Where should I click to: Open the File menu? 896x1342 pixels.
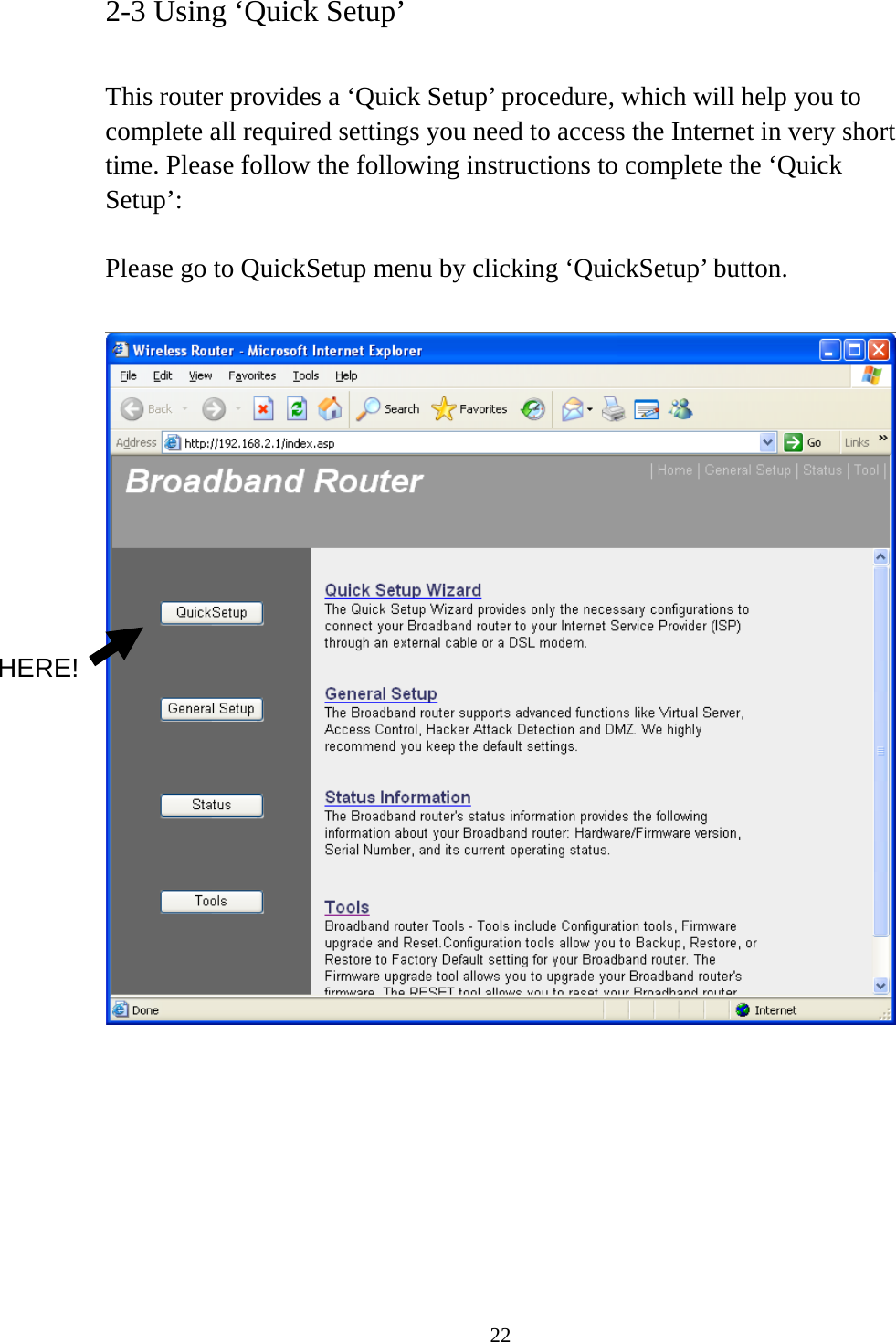(129, 375)
